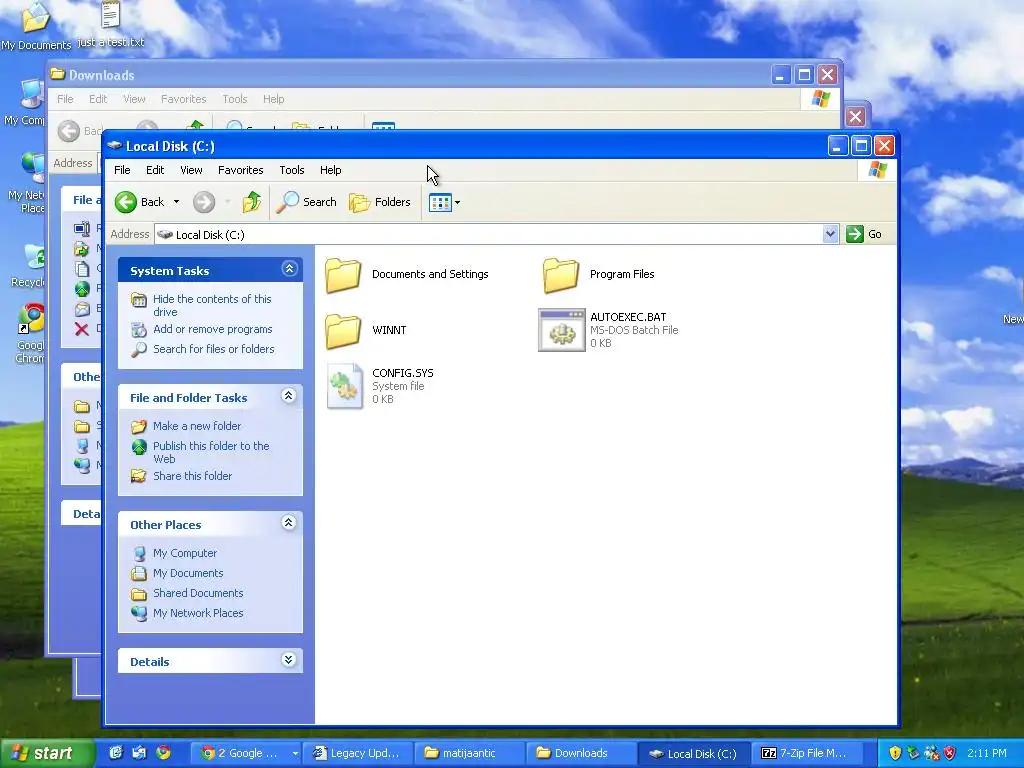Open the Search magnifier toolbar button
The width and height of the screenshot is (1024, 768).
[306, 202]
